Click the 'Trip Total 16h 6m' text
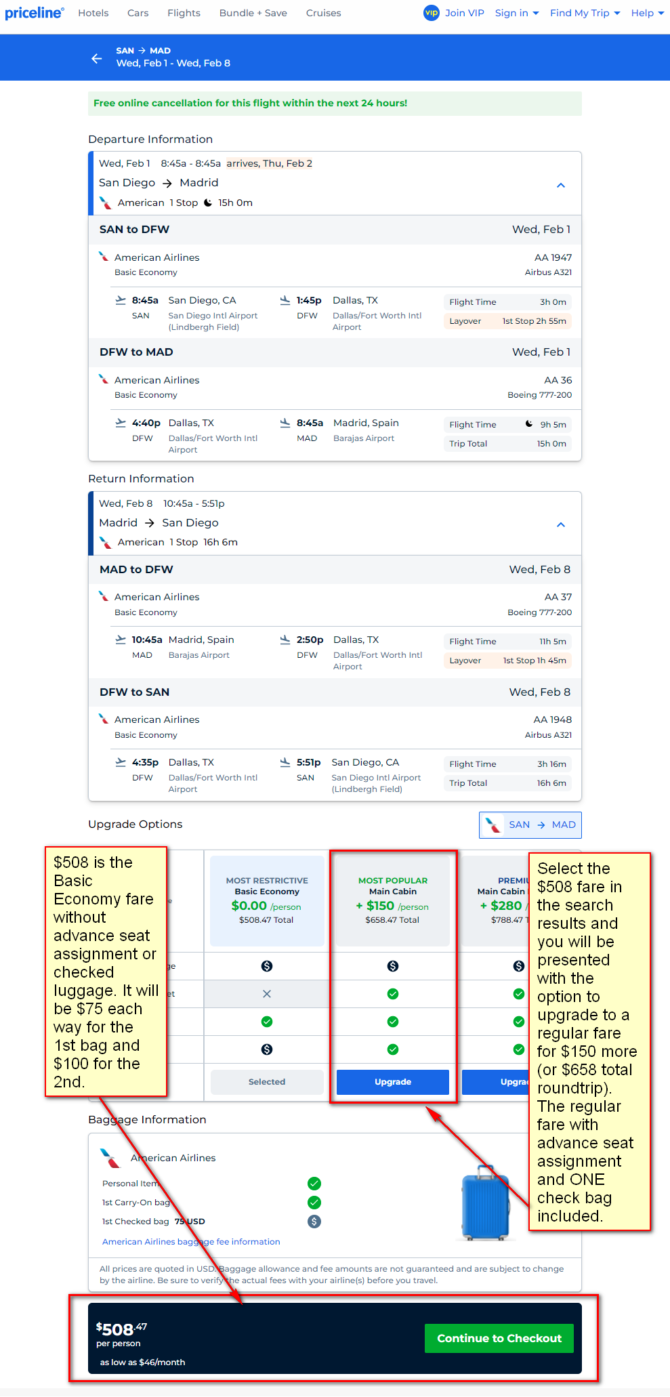 pos(508,783)
